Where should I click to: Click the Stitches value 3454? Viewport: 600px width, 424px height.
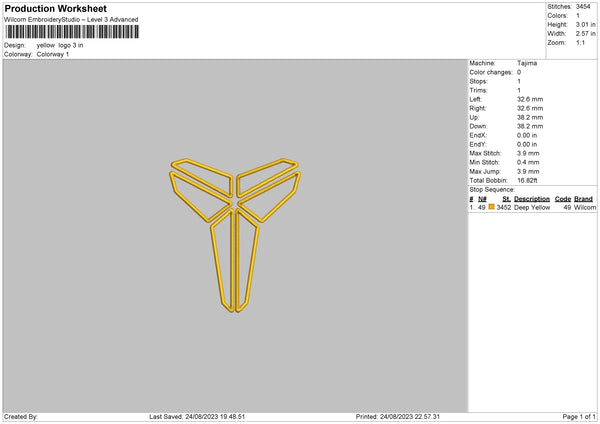pos(583,7)
